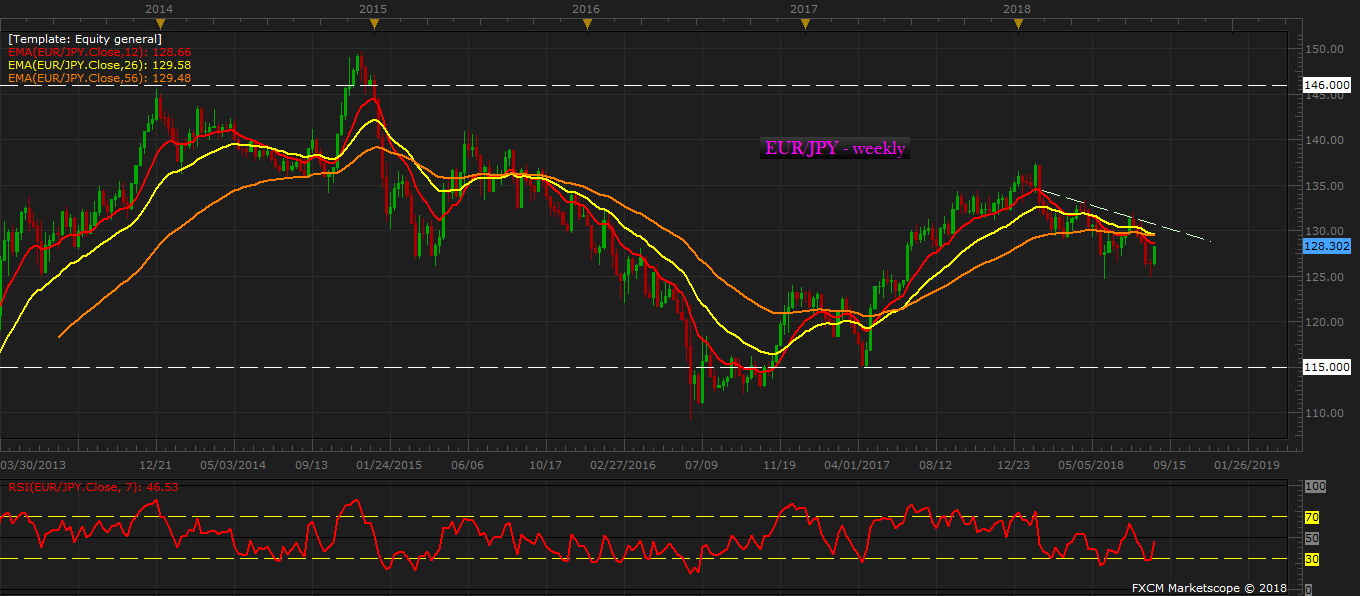Select the yellow RSI 70 level tag
The height and width of the screenshot is (596, 1360).
click(1312, 517)
